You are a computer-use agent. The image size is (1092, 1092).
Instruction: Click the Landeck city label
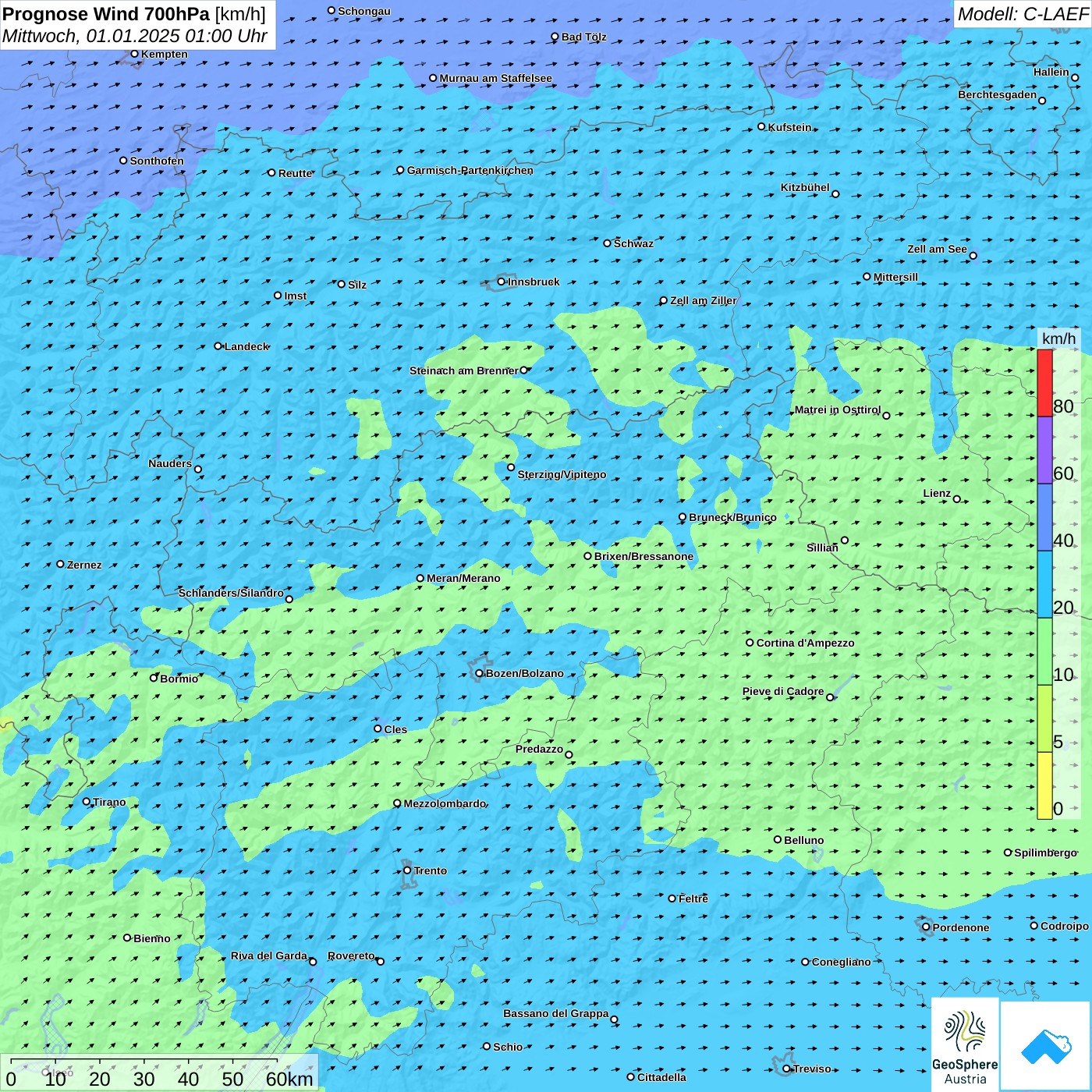[x=247, y=346]
